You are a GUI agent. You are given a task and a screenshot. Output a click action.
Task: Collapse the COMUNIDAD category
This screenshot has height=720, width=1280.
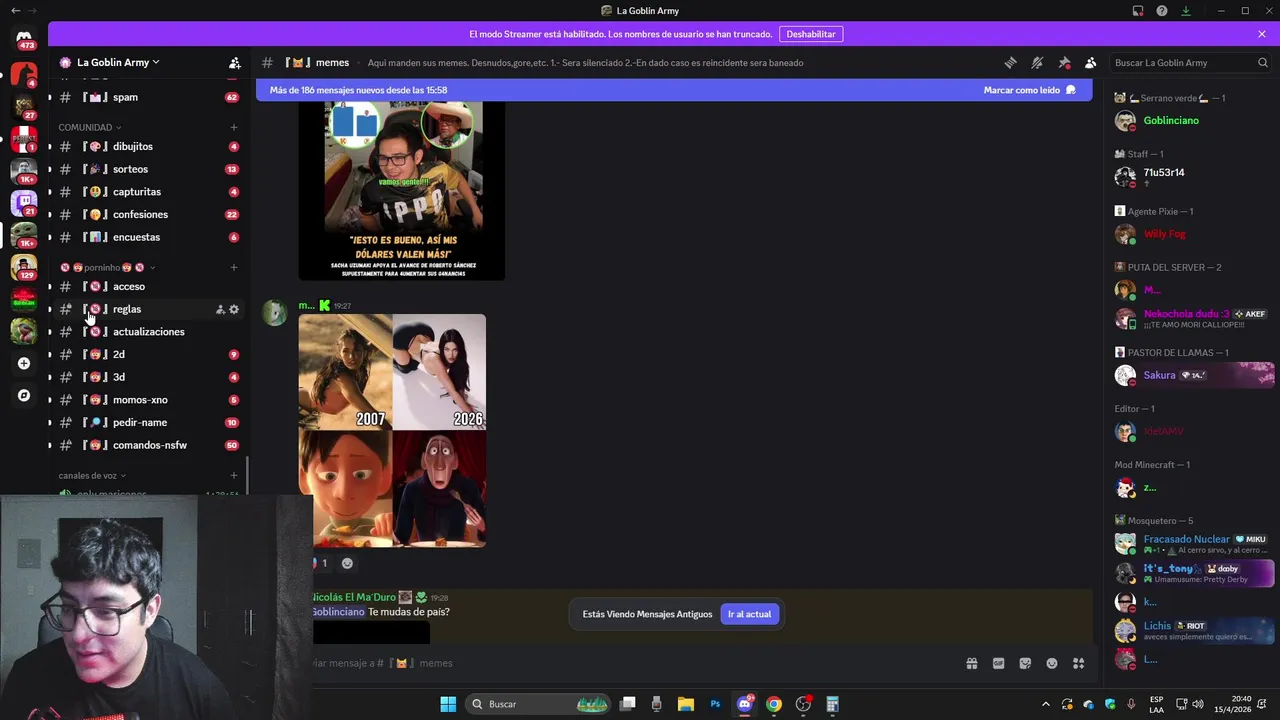89,127
